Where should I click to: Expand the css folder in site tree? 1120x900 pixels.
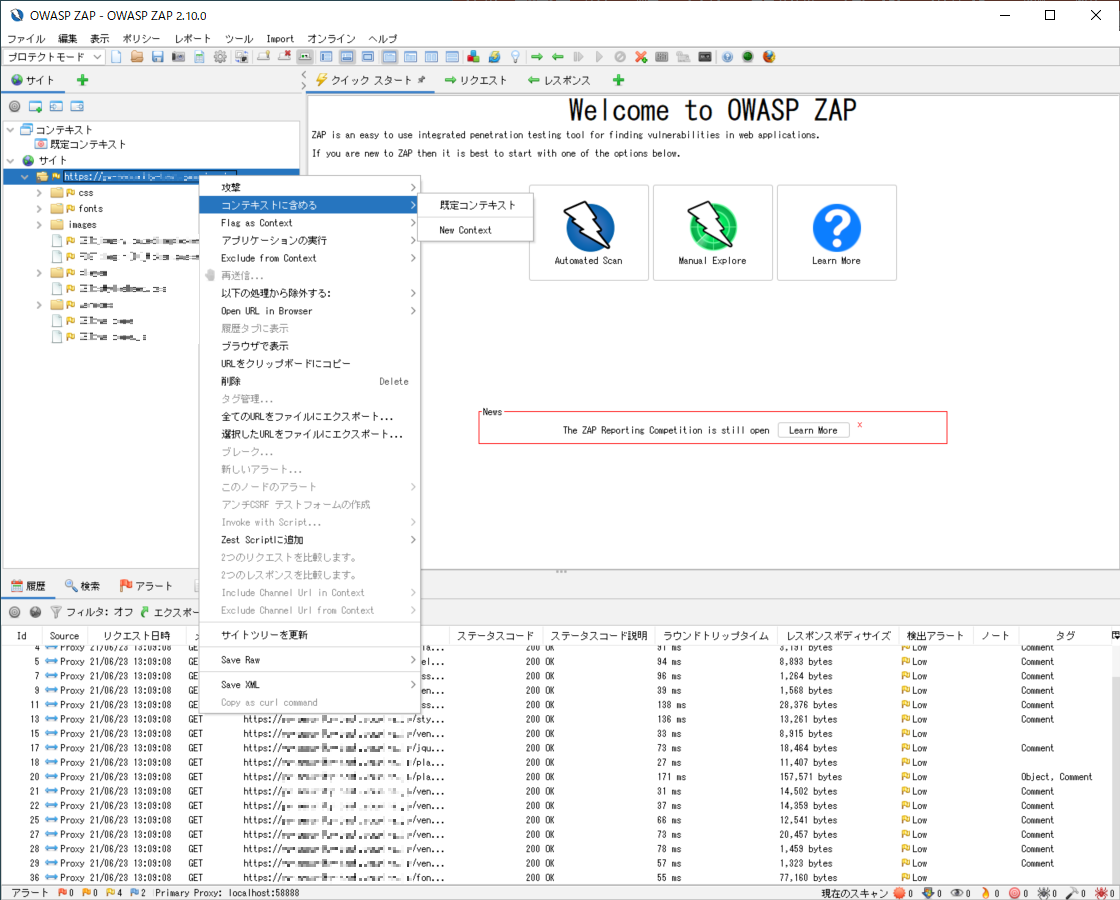(39, 193)
